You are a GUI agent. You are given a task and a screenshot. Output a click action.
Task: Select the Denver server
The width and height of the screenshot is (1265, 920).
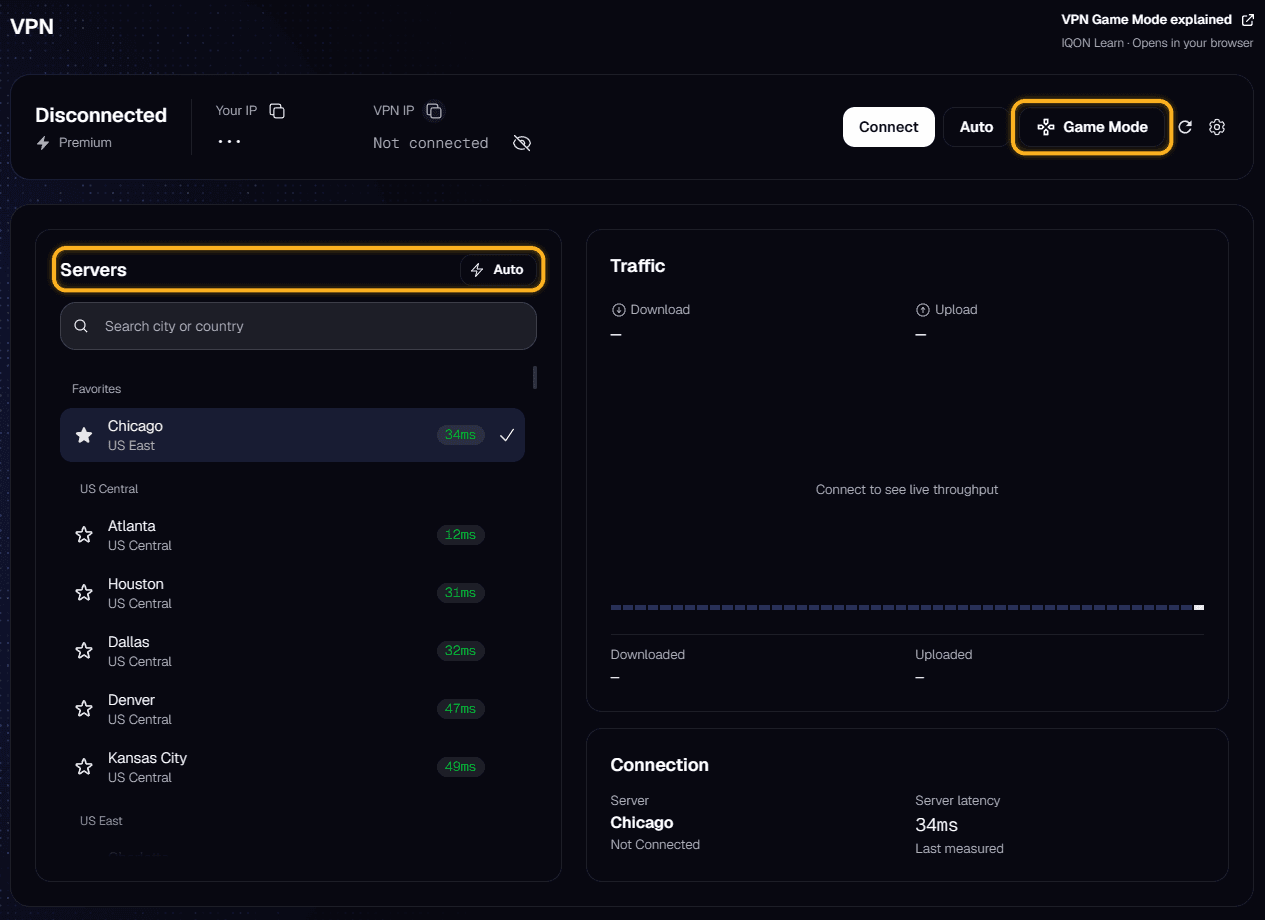[x=292, y=709]
